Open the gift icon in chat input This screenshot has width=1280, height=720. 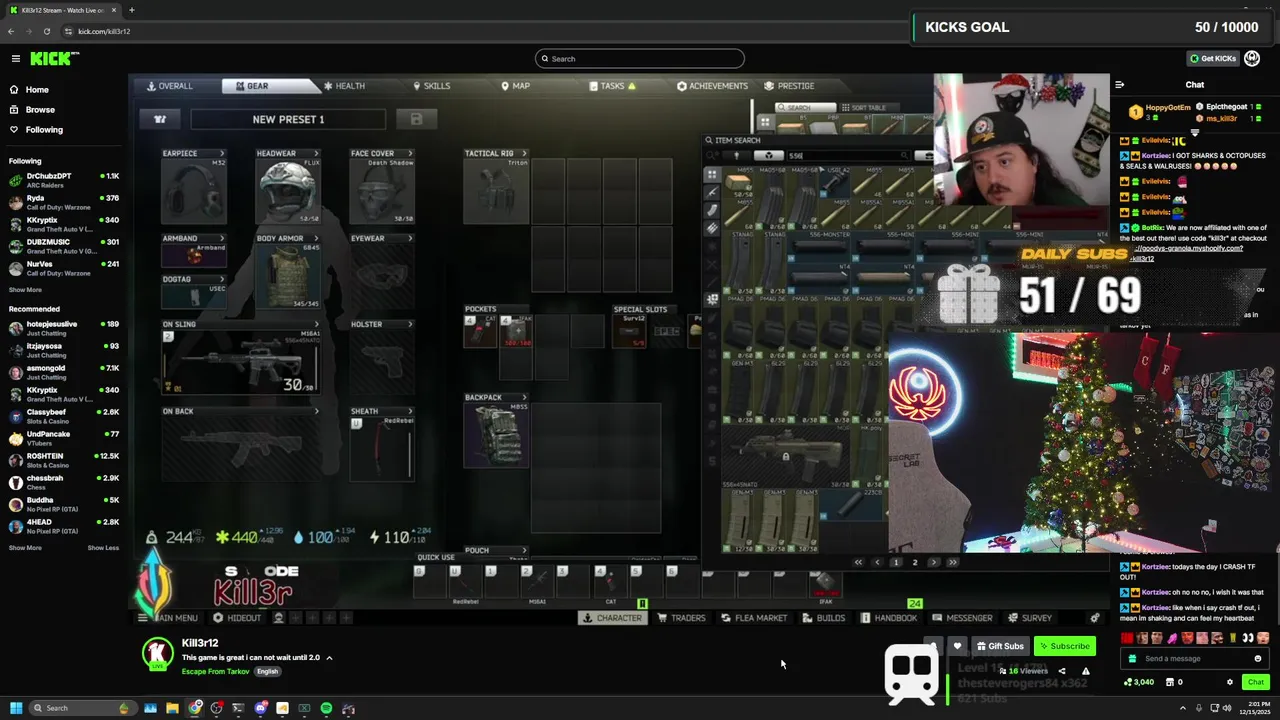tap(1132, 659)
